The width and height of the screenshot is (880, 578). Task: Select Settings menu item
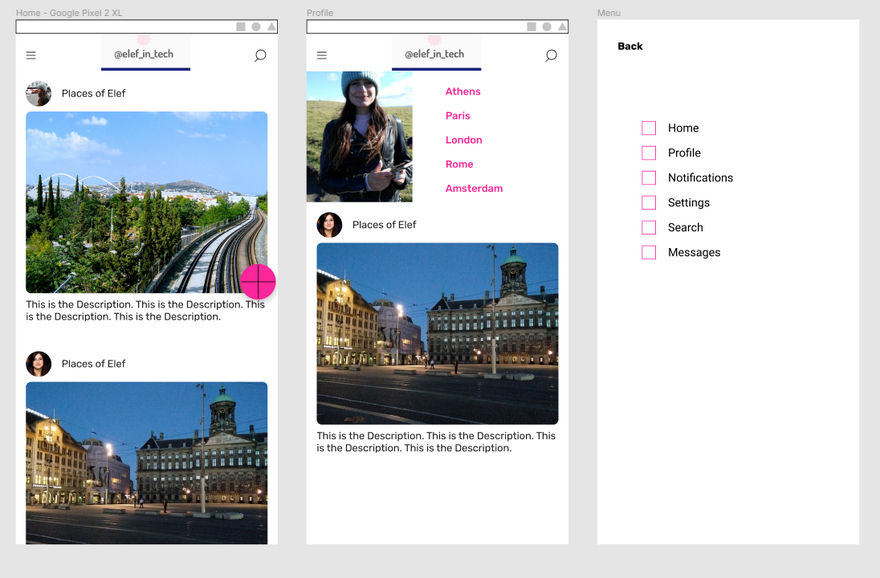coord(688,203)
